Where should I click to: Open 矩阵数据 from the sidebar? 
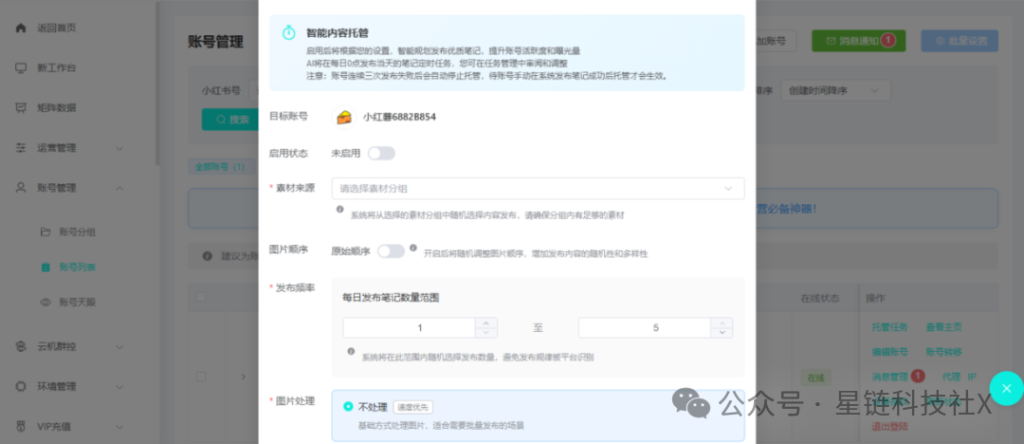56,108
